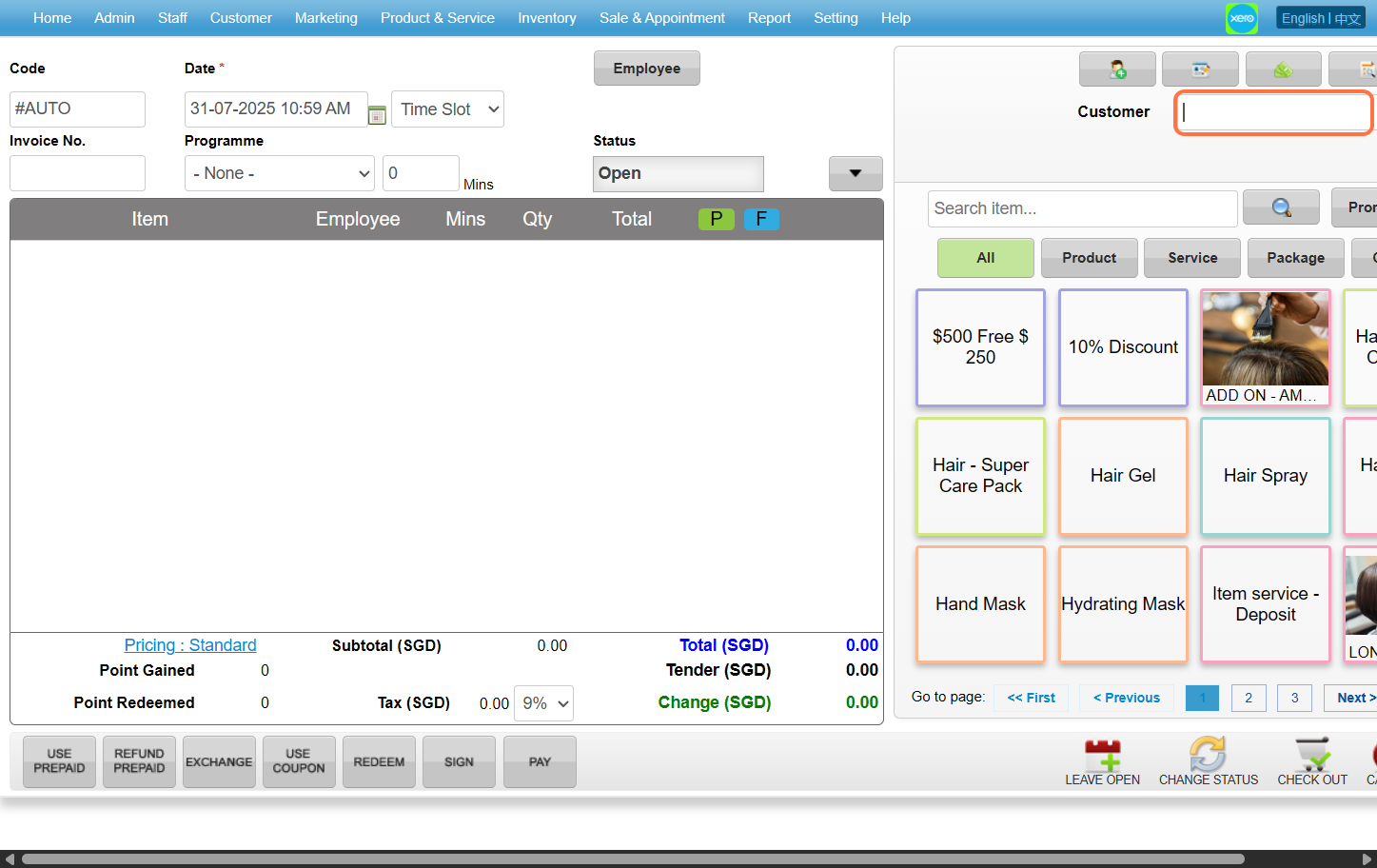Click the green cash money icon
This screenshot has width=1377, height=868.
1283,69
